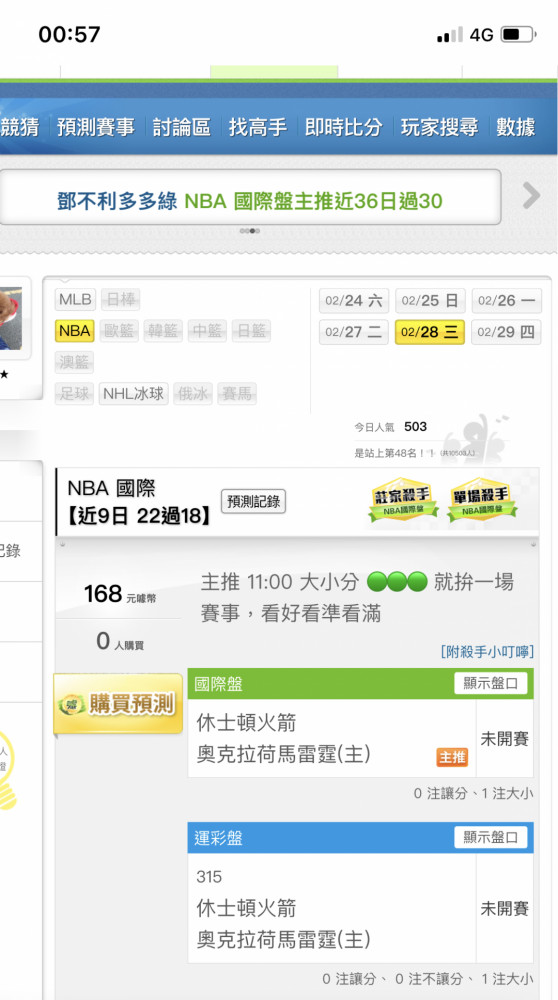Choose date 02/26 一
Image resolution: width=558 pixels, height=1000 pixels.
pos(506,300)
